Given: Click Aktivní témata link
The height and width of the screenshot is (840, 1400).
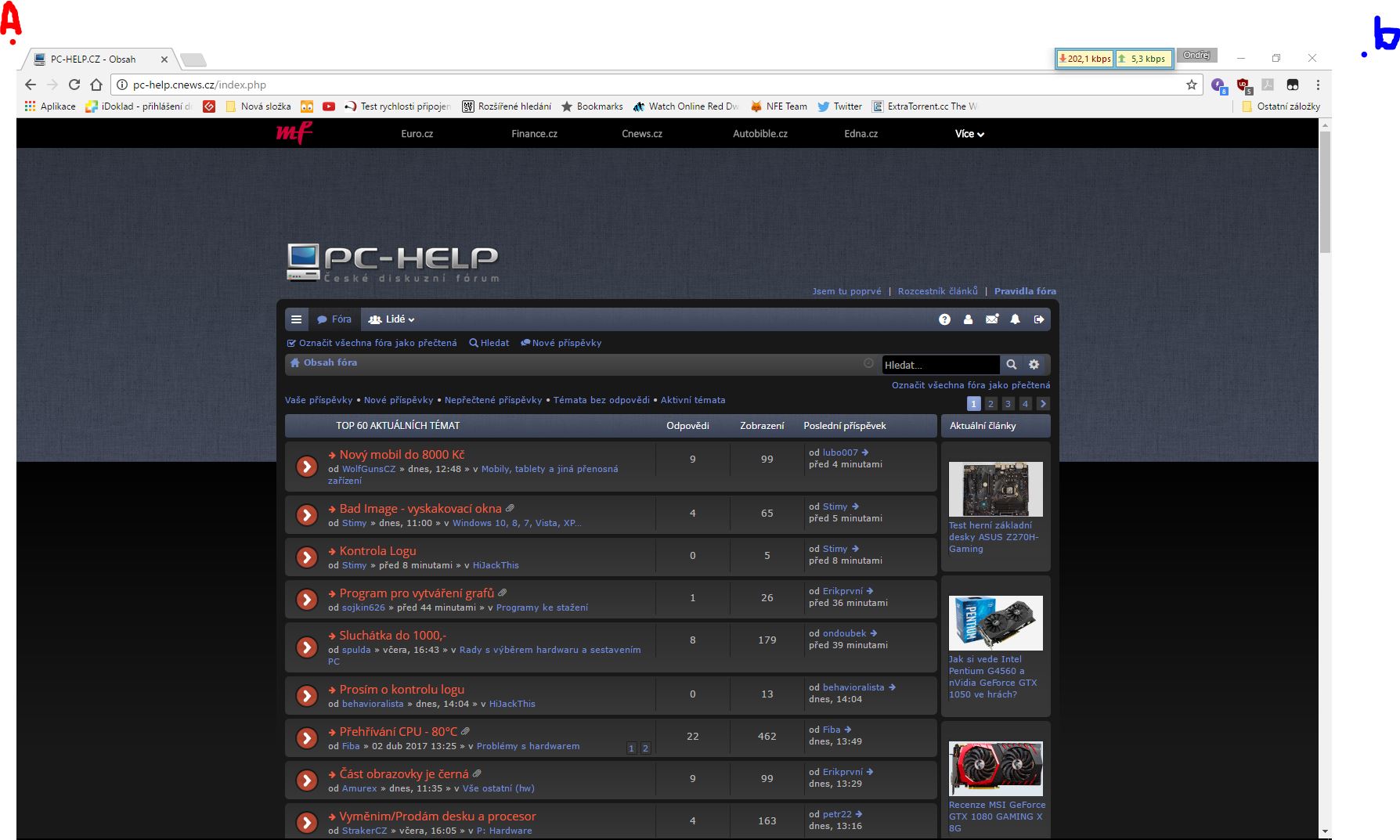Looking at the screenshot, I should (x=693, y=400).
